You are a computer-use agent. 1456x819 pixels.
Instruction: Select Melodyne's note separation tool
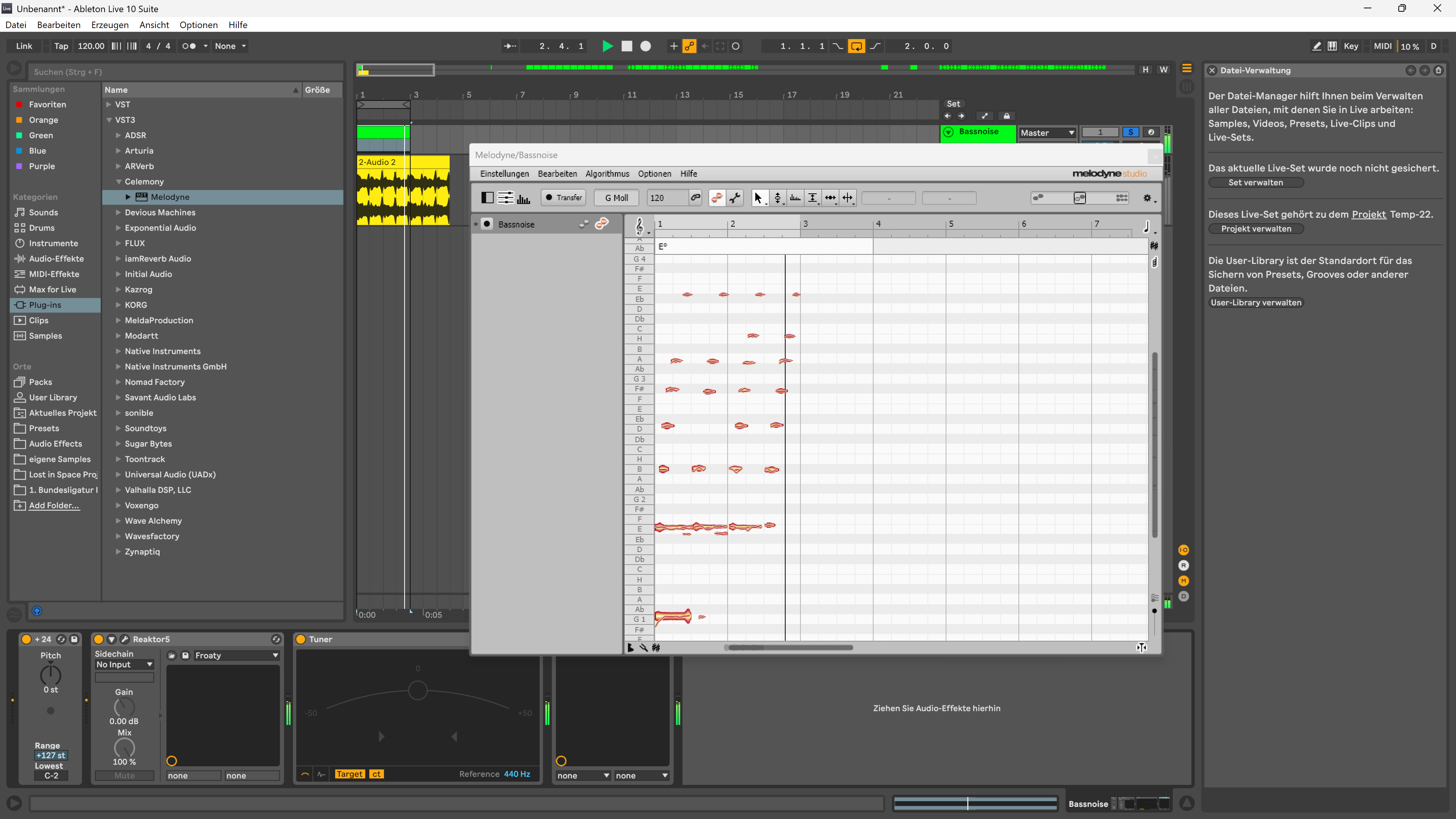(848, 198)
